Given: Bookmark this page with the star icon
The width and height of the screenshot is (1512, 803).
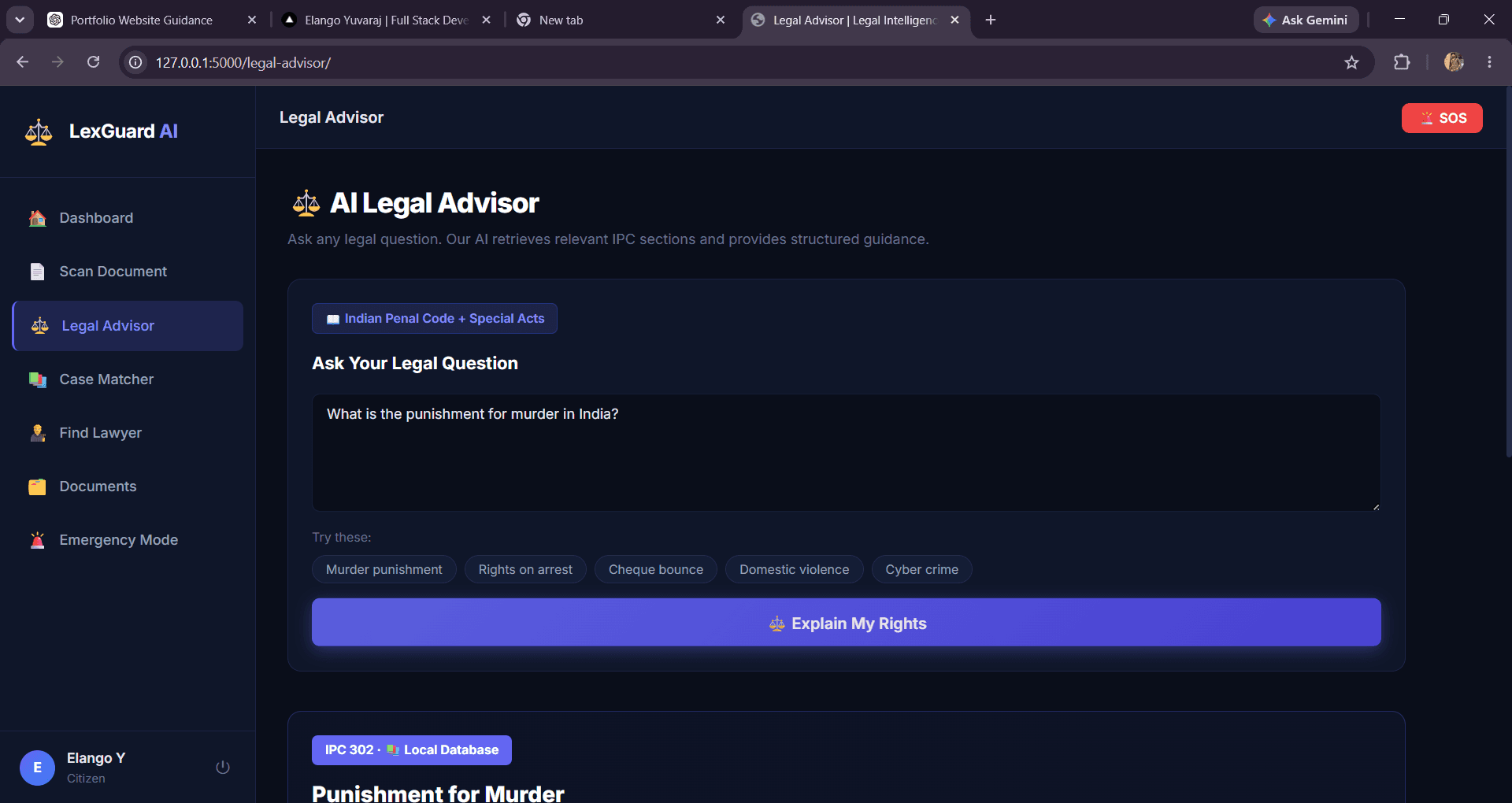Looking at the screenshot, I should [x=1352, y=62].
